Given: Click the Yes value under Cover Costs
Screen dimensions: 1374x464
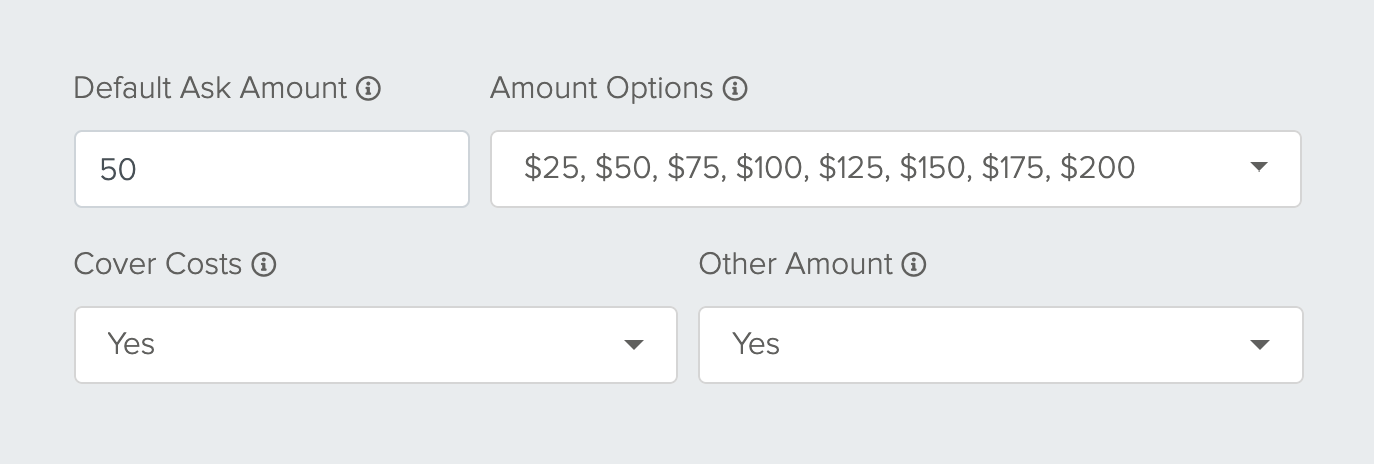Looking at the screenshot, I should point(131,344).
